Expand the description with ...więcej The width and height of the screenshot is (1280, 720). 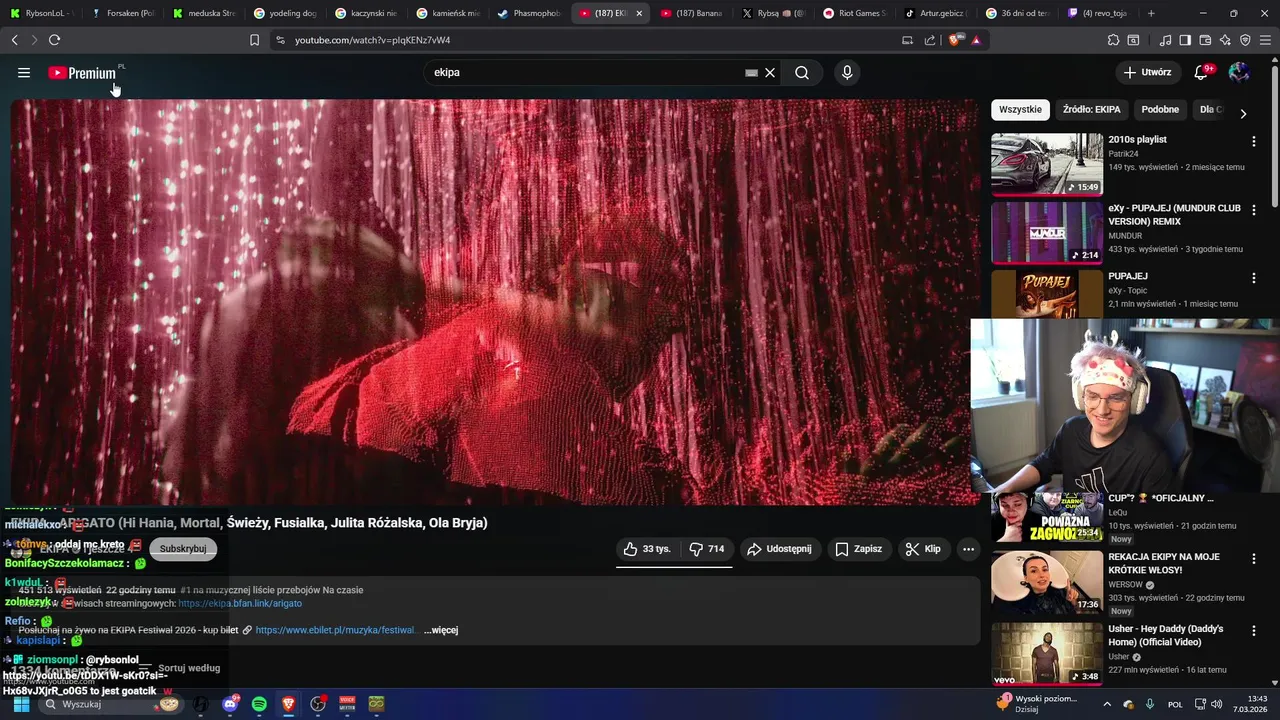441,630
